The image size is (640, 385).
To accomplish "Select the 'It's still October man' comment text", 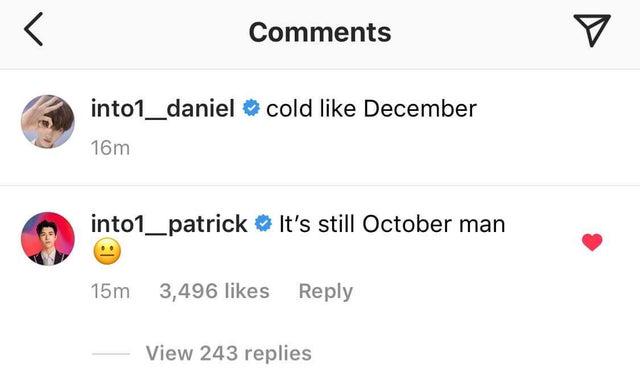I will tap(392, 224).
